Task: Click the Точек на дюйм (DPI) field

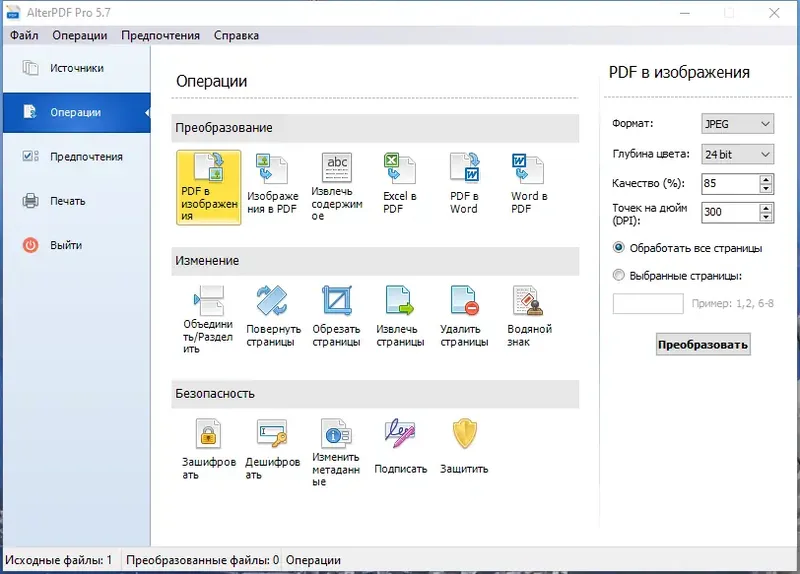Action: (730, 212)
